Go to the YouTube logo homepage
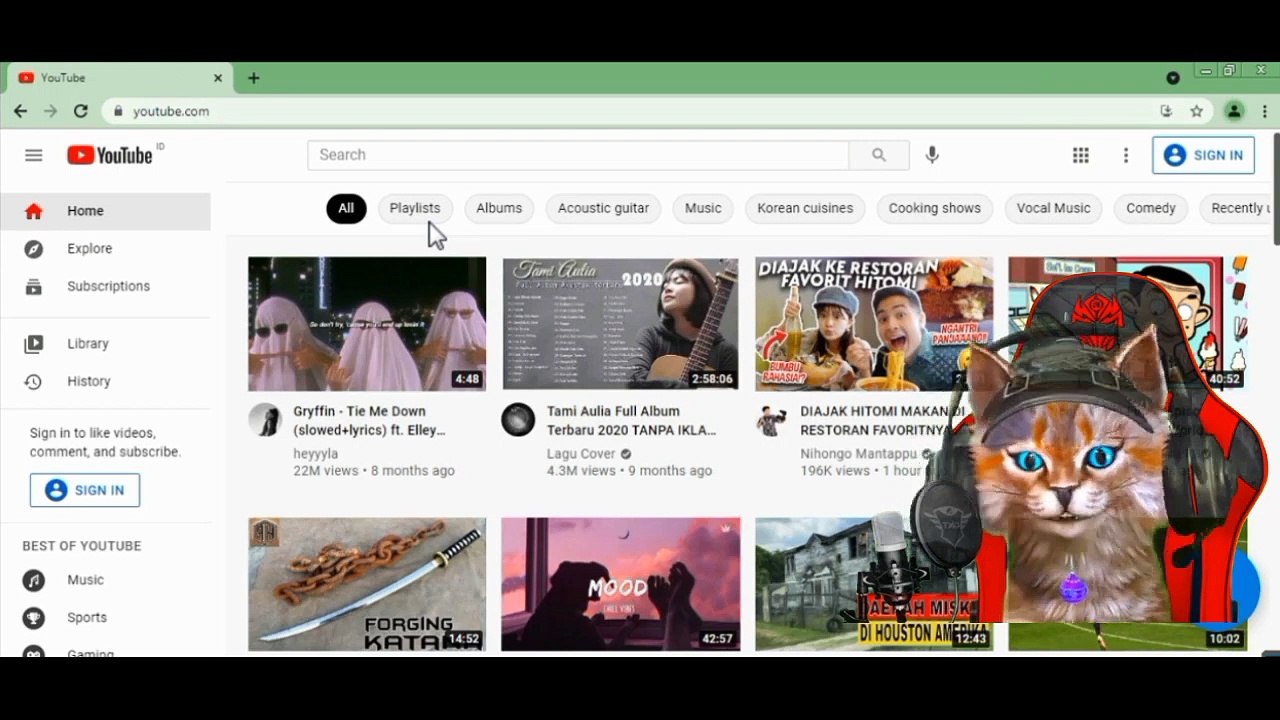This screenshot has height=720, width=1280. (110, 155)
